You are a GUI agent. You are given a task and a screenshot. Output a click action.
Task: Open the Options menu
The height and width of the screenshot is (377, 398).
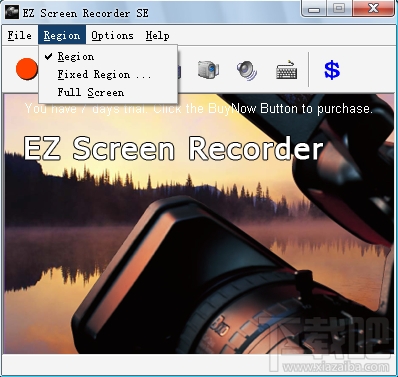(112, 35)
